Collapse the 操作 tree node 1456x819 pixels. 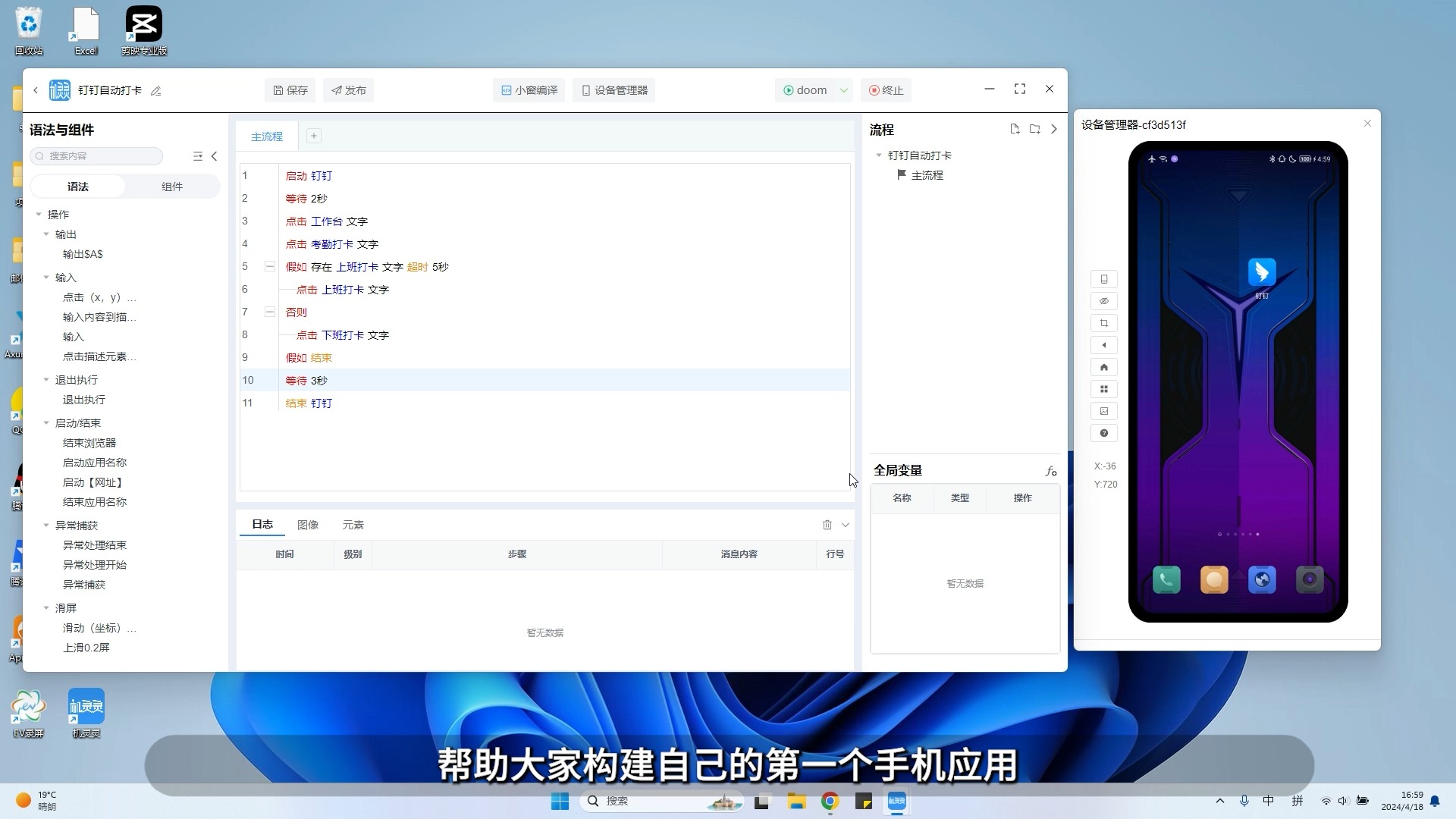pos(39,215)
